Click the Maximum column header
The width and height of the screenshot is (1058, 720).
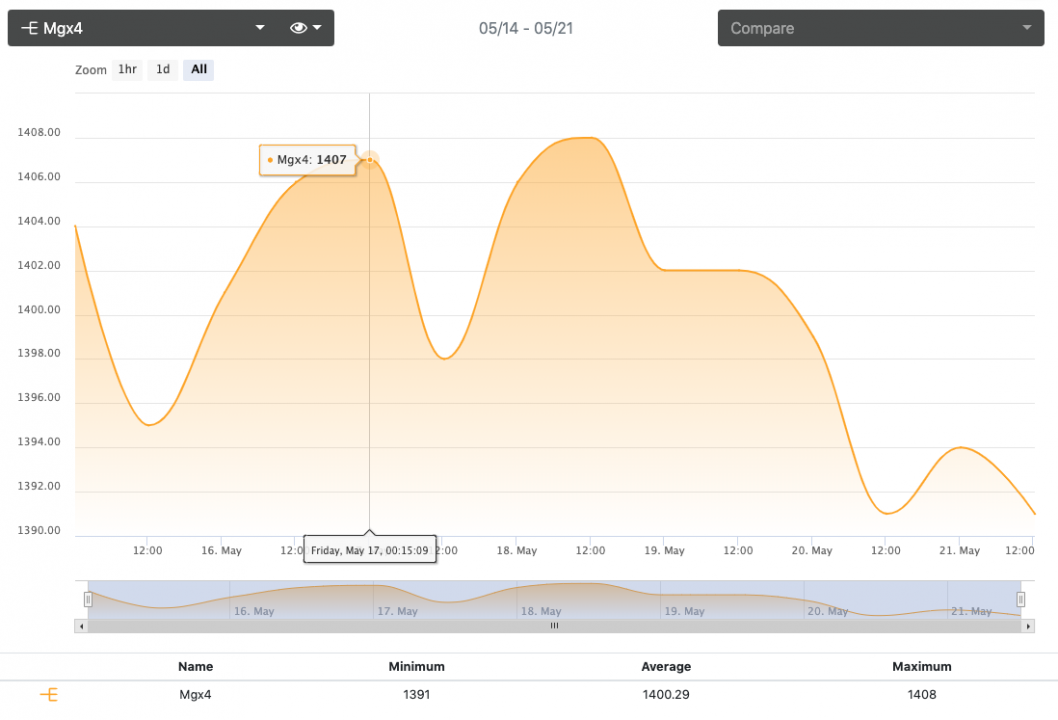coord(921,666)
